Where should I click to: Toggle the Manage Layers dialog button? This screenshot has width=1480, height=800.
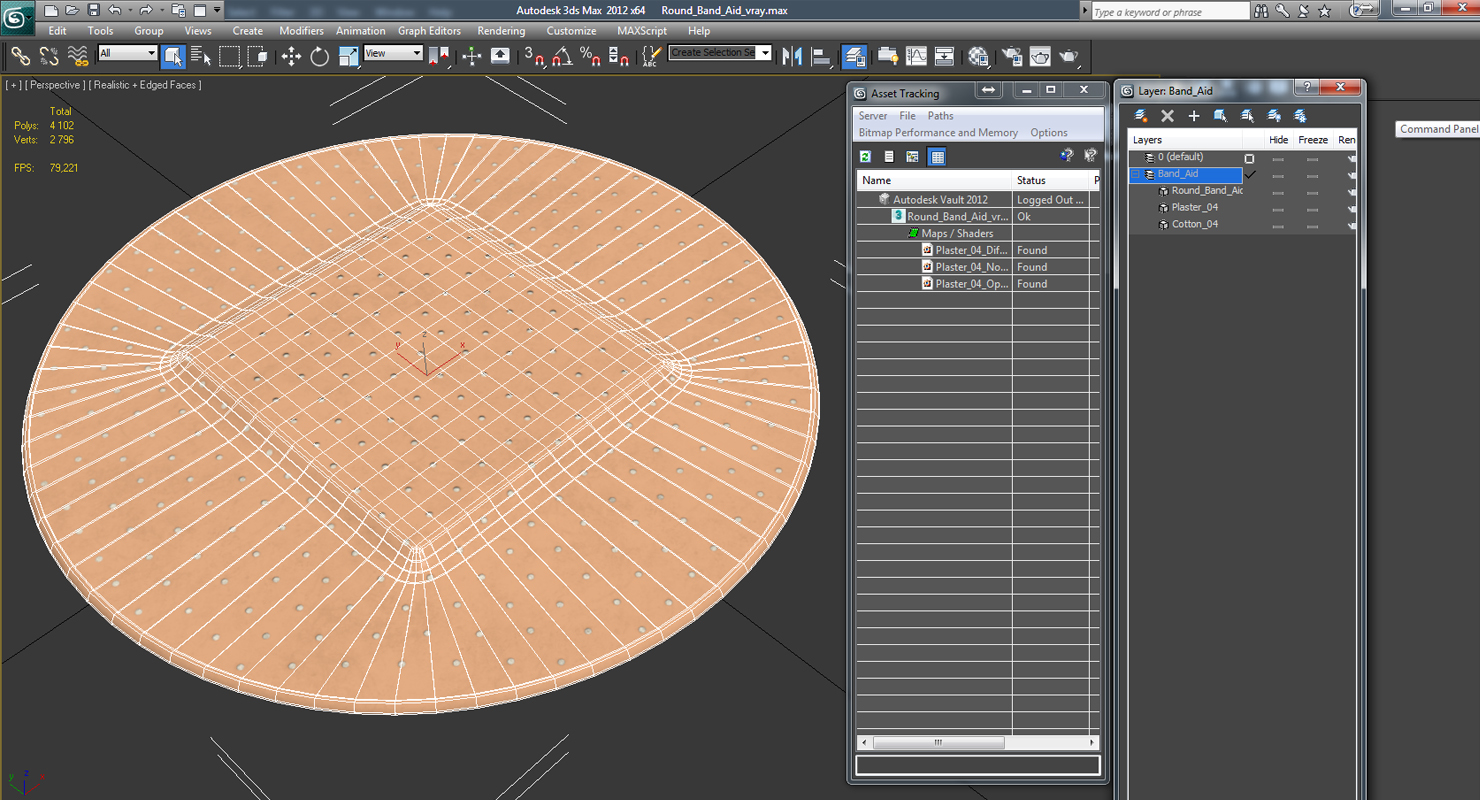click(x=854, y=56)
